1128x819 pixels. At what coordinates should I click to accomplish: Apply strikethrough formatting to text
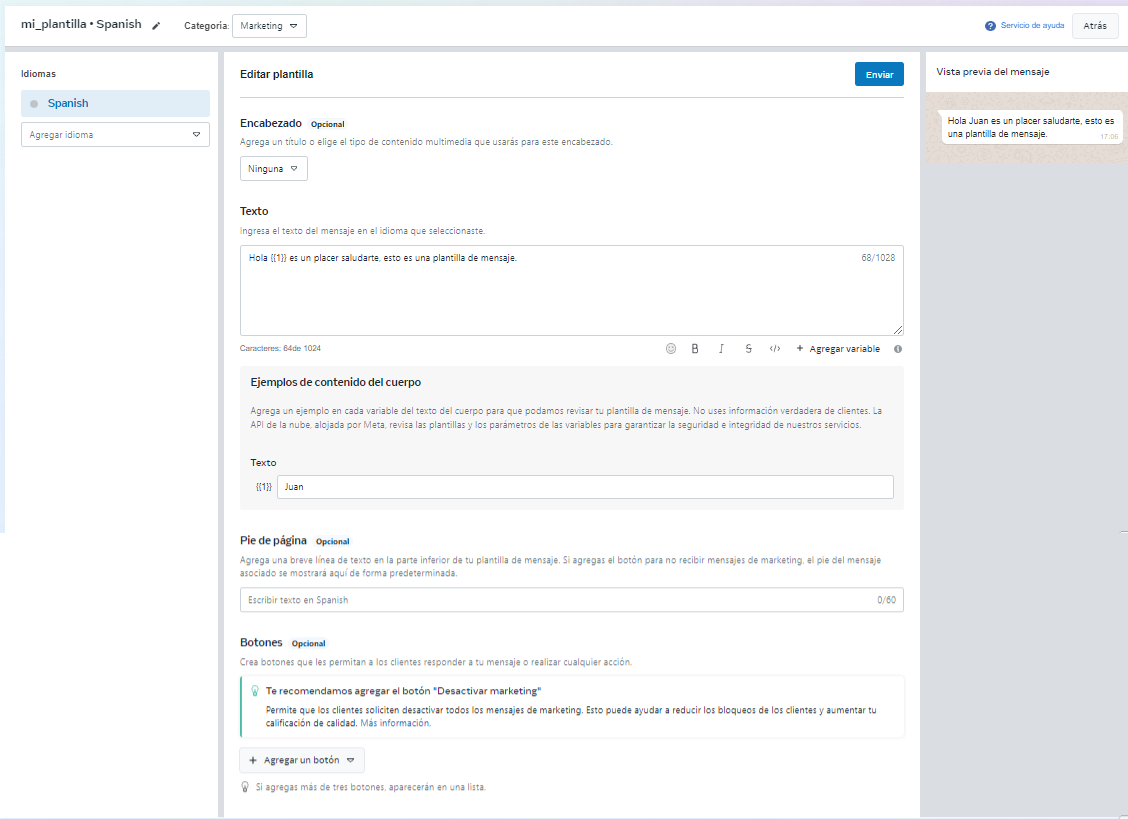pyautogui.click(x=748, y=349)
